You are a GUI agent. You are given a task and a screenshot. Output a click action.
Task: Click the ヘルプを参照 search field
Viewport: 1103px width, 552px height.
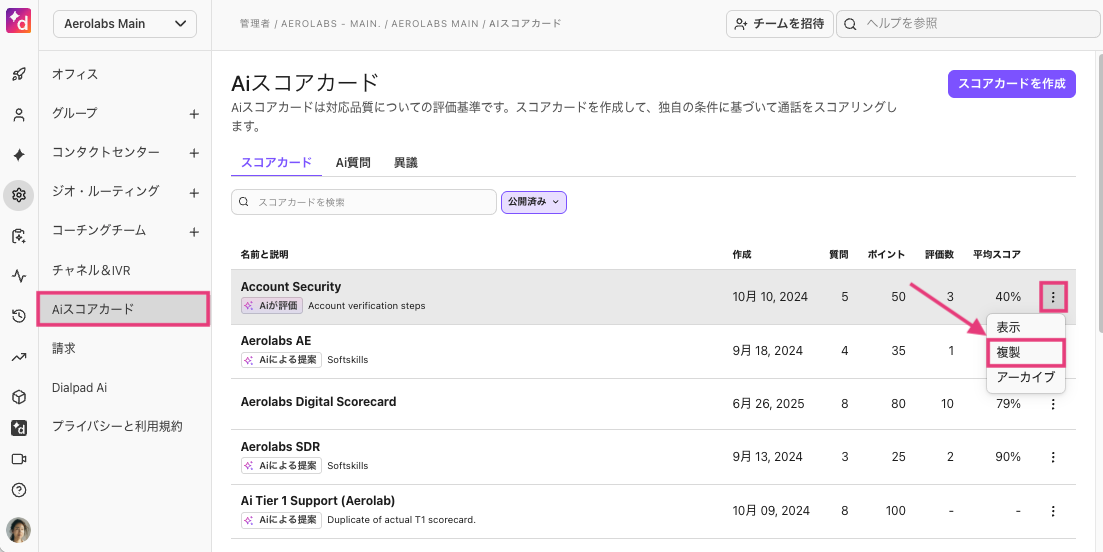969,24
